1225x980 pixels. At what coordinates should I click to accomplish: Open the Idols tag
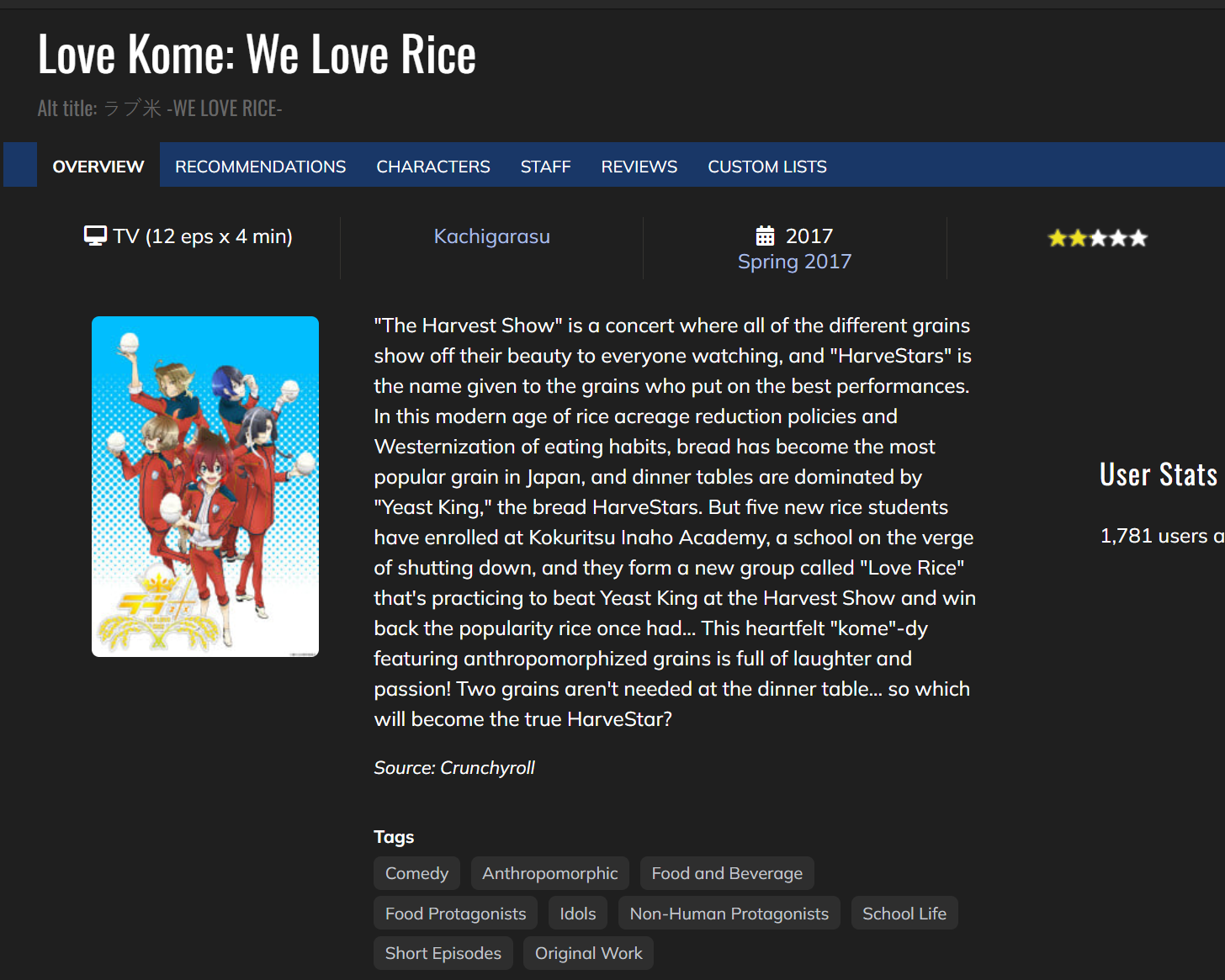577,914
